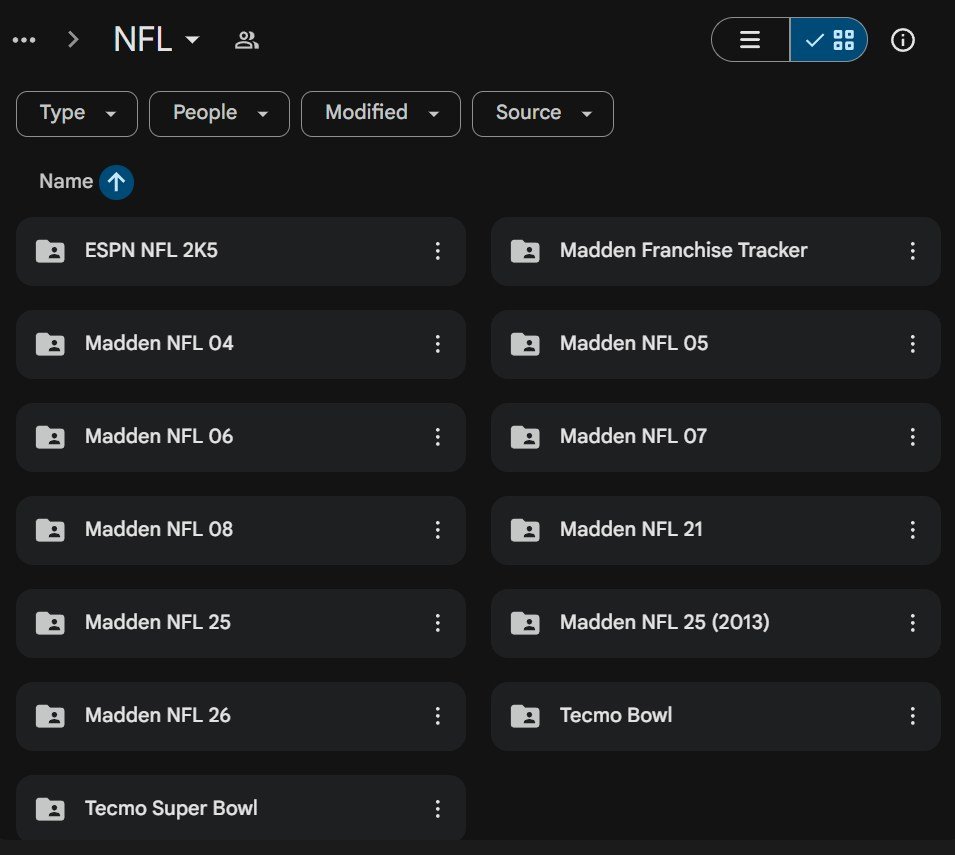Click the Name column sort label
The height and width of the screenshot is (855, 955).
pos(66,181)
